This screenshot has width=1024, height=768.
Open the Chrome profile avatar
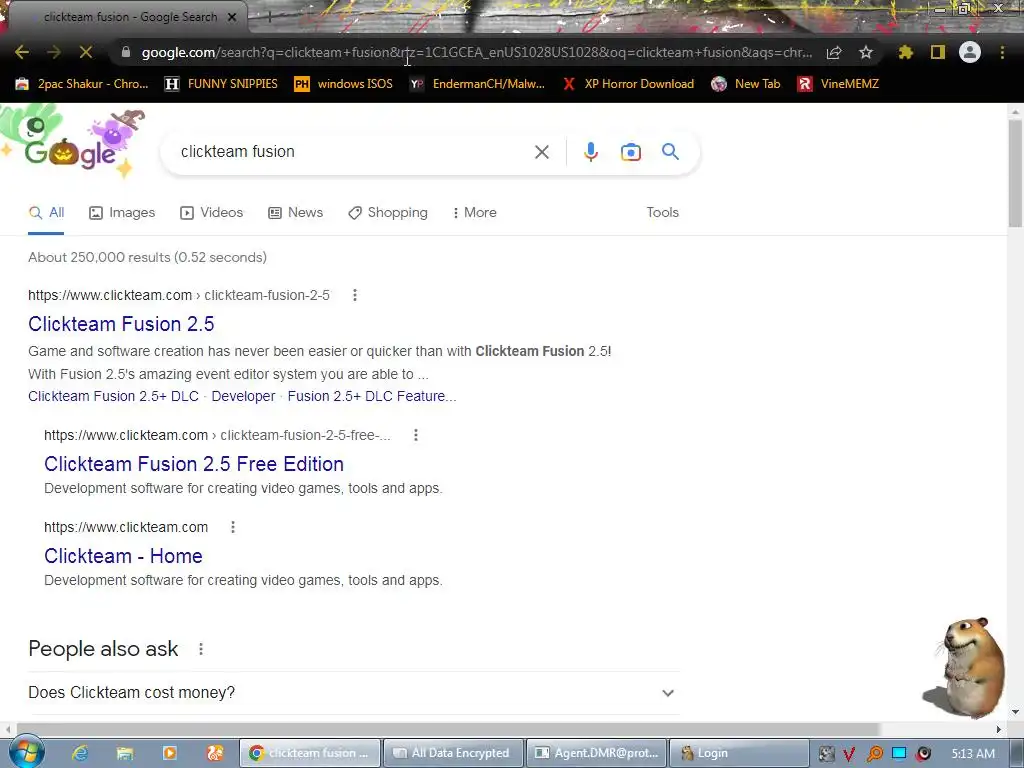click(970, 52)
